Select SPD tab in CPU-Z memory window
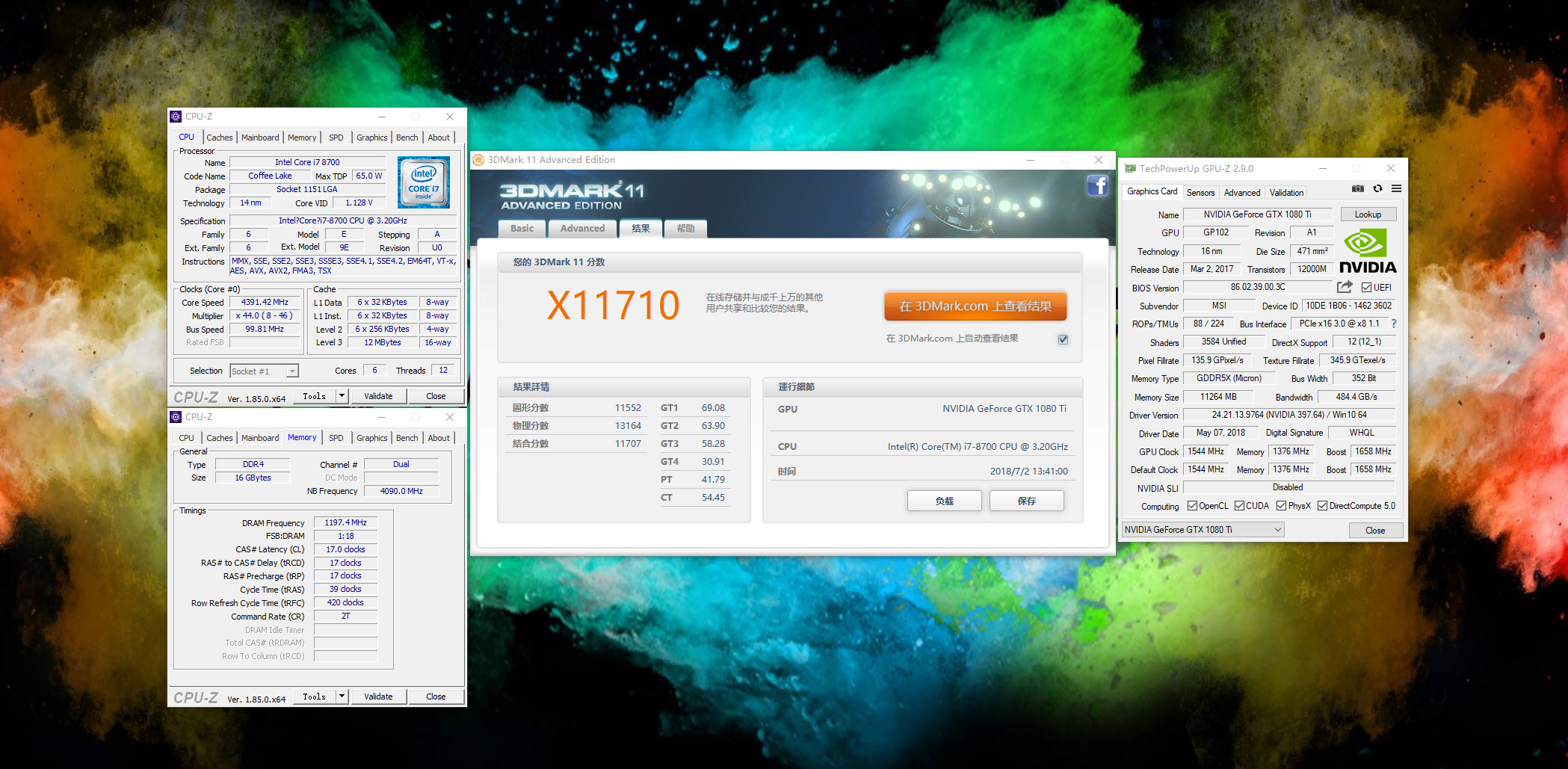The height and width of the screenshot is (769, 1568). [x=336, y=438]
